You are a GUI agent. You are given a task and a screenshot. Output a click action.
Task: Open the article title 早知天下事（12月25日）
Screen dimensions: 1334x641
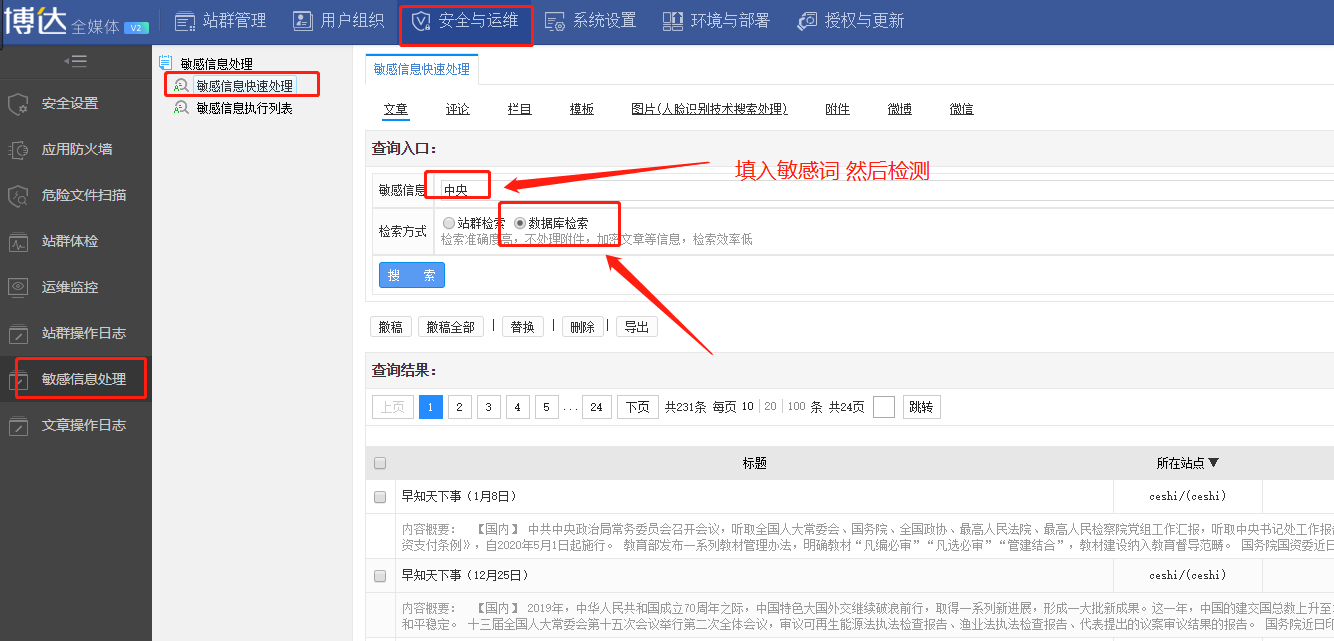(x=465, y=576)
